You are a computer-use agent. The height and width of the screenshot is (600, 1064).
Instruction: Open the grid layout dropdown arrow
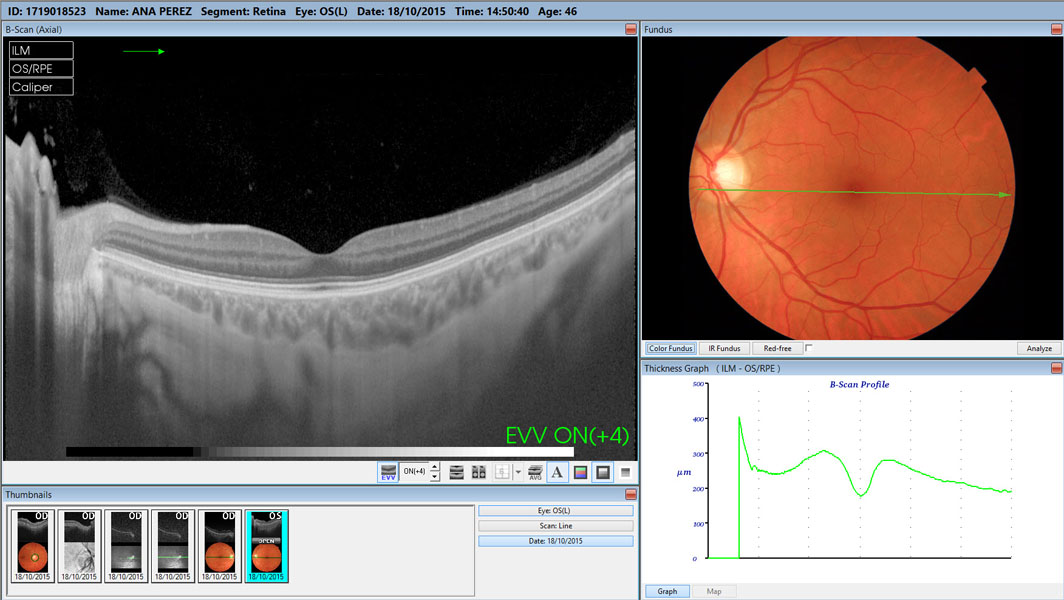pos(518,472)
